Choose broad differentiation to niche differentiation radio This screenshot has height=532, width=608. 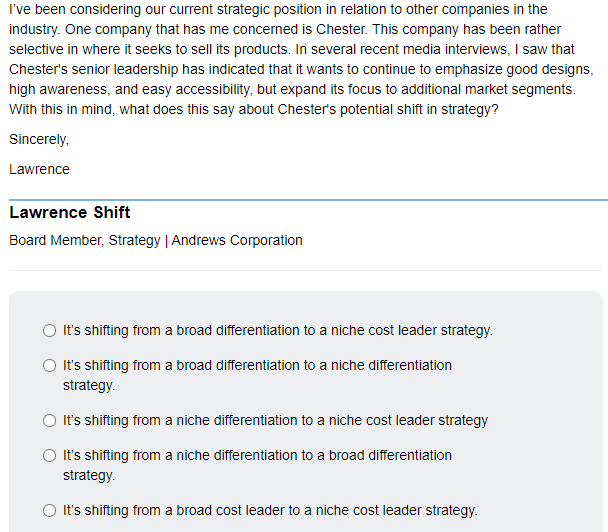[50, 366]
